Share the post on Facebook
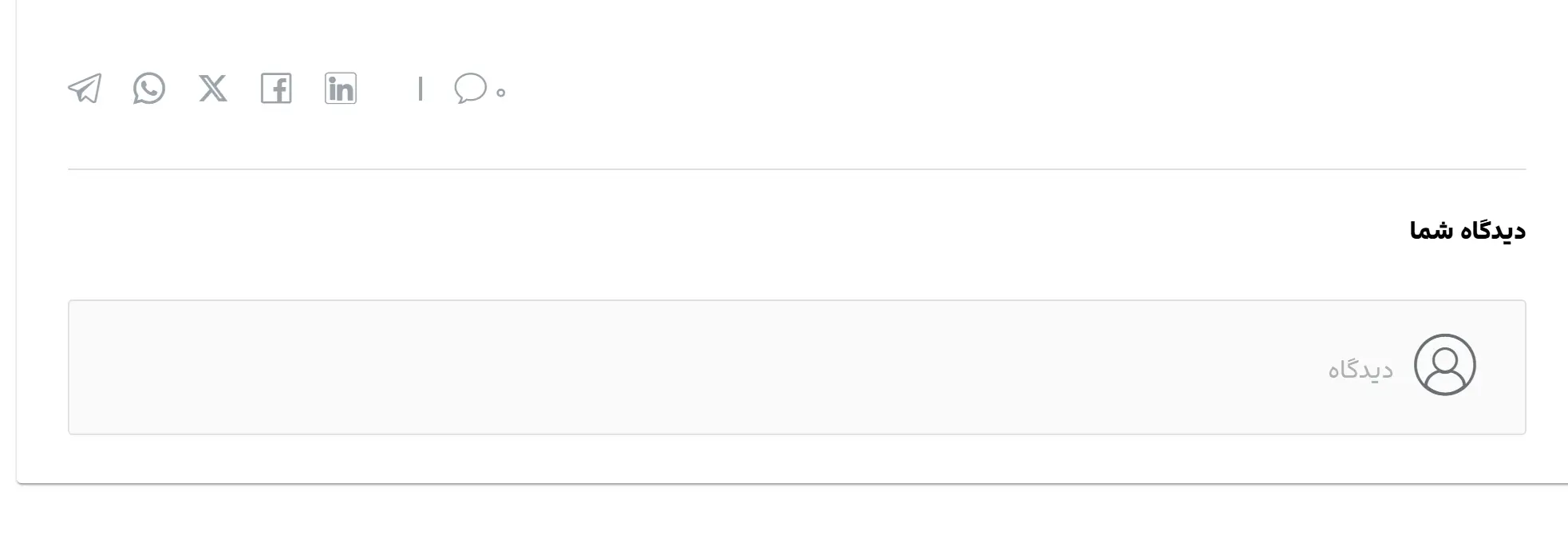Screen dimensions: 1568x539 (276, 89)
